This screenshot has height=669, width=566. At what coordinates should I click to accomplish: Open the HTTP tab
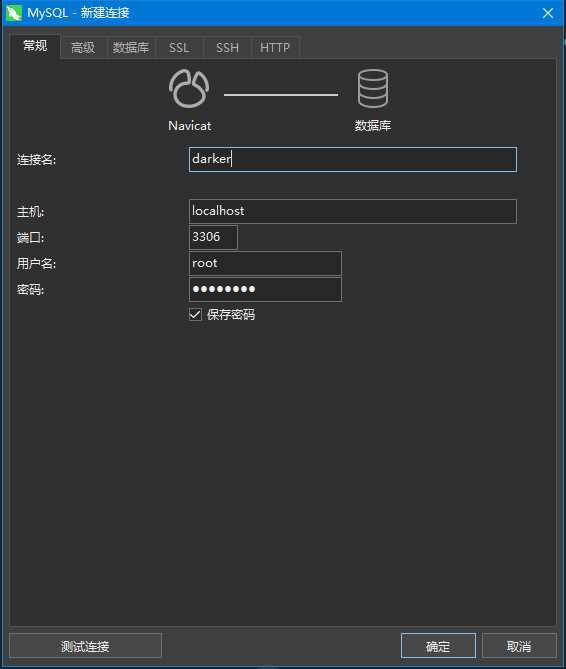click(x=275, y=47)
